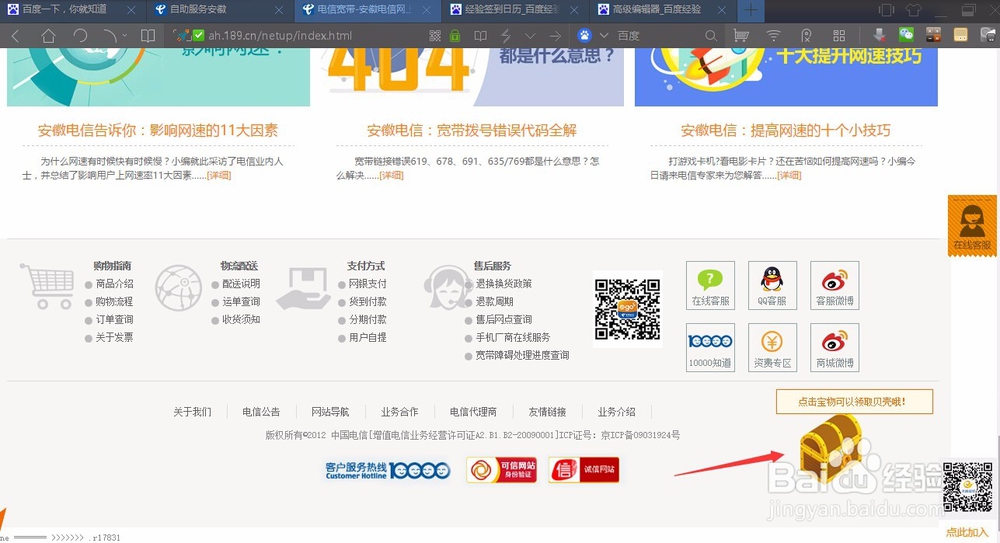This screenshot has height=543, width=1000.
Task: Open the 退换货政策 footer link
Action: pos(504,284)
